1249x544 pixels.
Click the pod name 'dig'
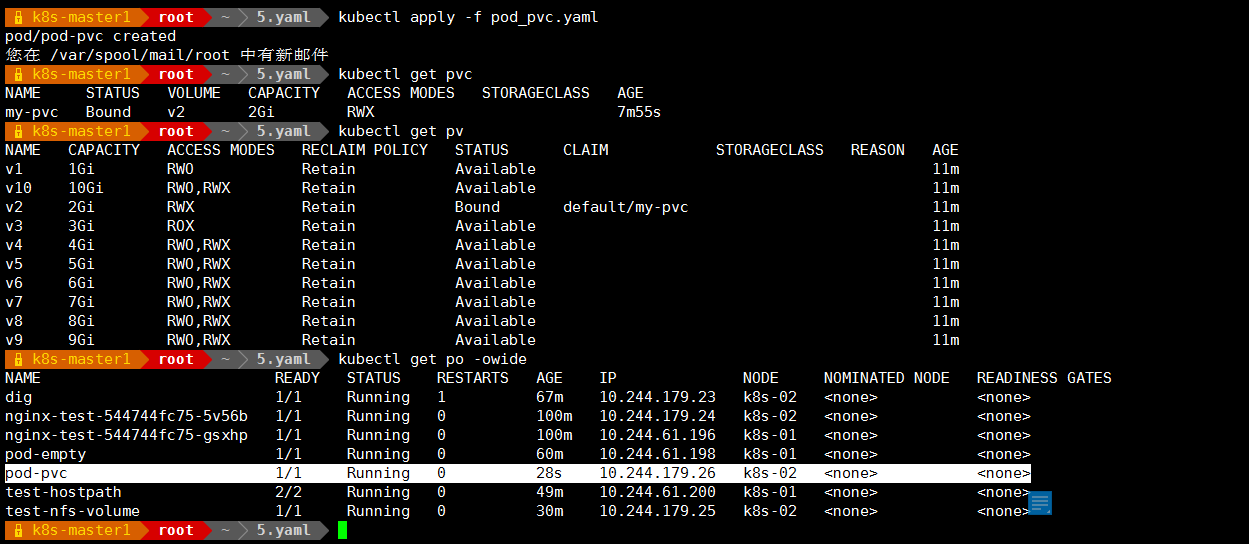[x=18, y=397]
